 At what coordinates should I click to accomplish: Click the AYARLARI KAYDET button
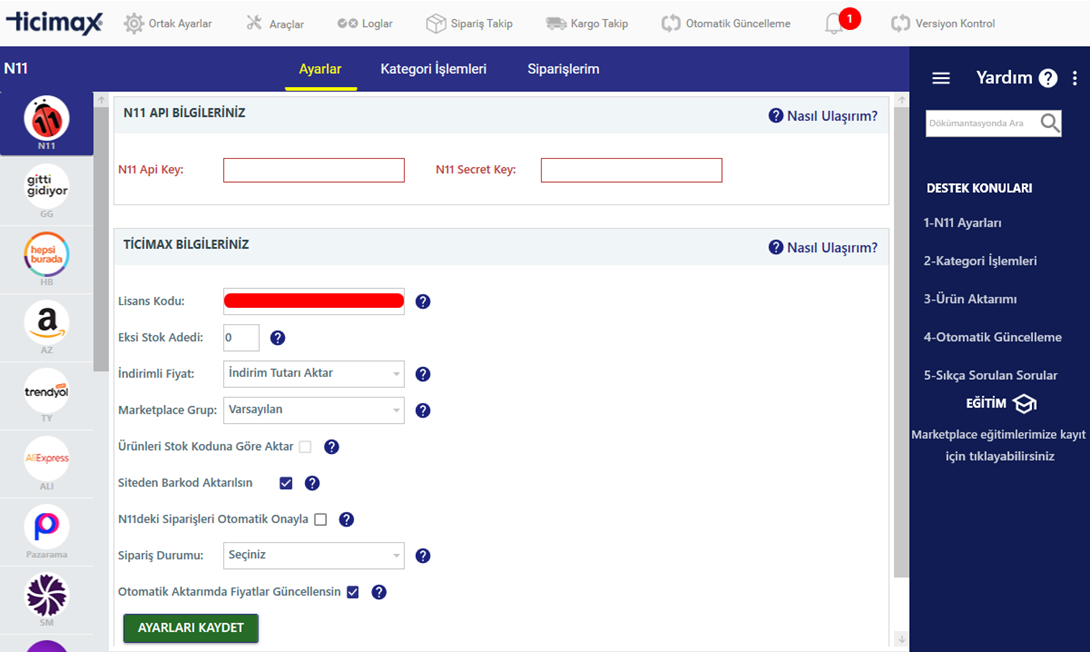[190, 628]
